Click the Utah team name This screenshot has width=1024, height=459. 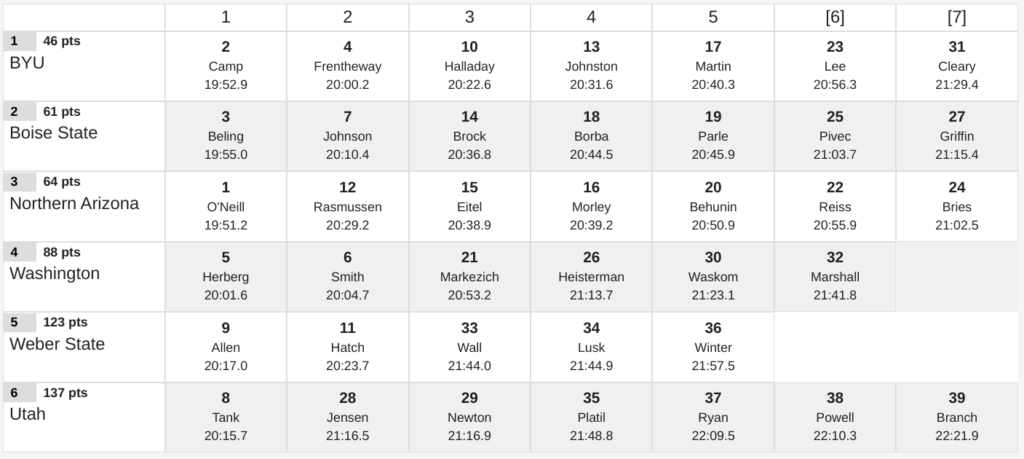tap(27, 414)
